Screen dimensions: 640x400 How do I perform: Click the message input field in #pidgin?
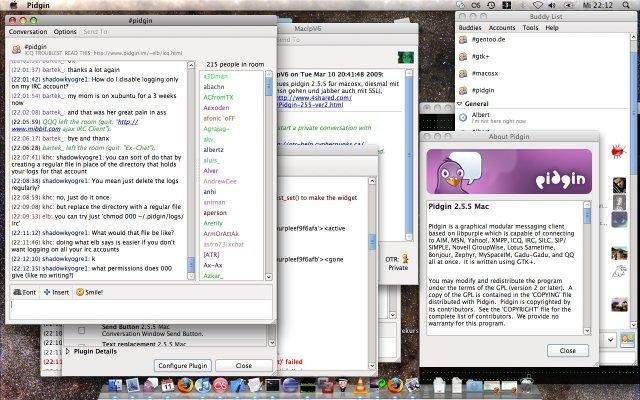(141, 309)
